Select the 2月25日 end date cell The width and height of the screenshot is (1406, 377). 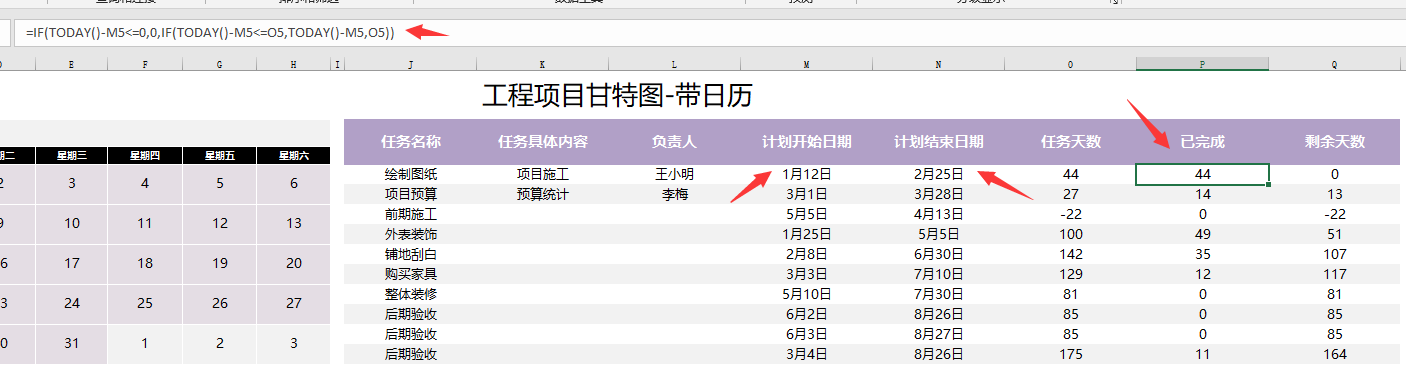[x=938, y=174]
